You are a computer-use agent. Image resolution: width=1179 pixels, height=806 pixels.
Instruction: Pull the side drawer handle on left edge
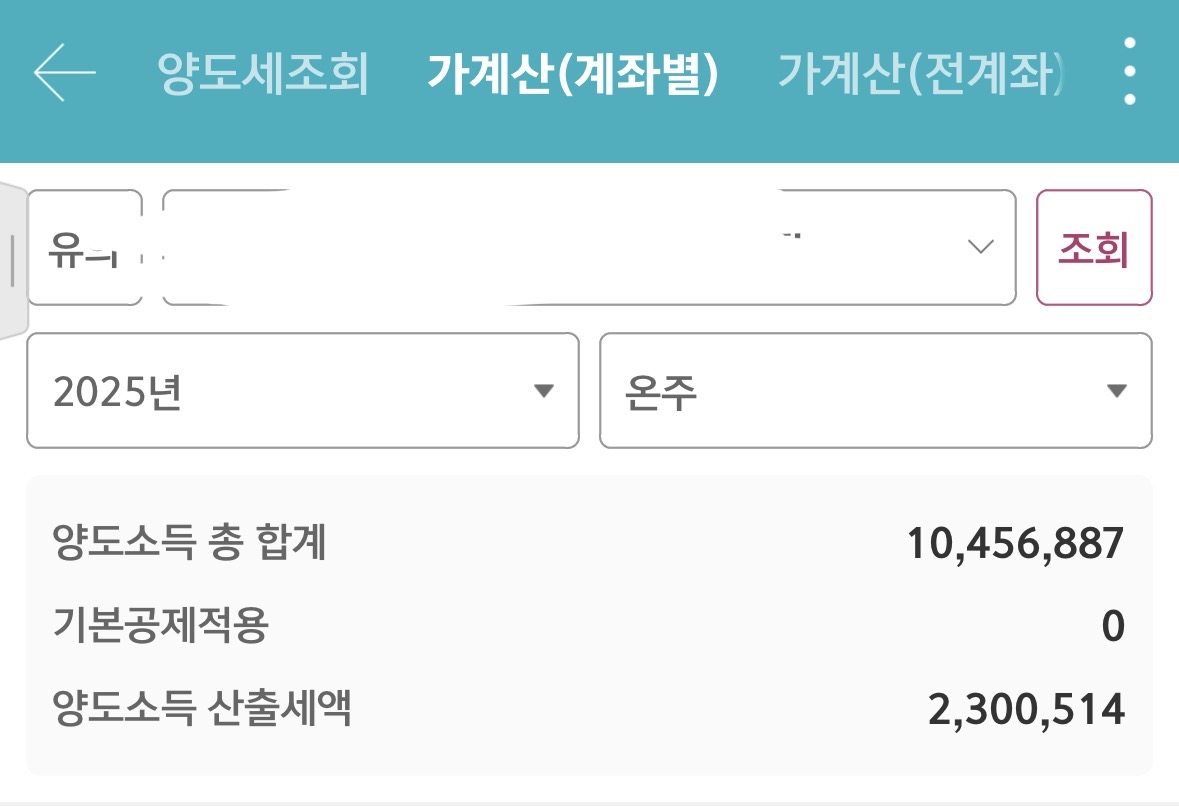pyautogui.click(x=12, y=261)
